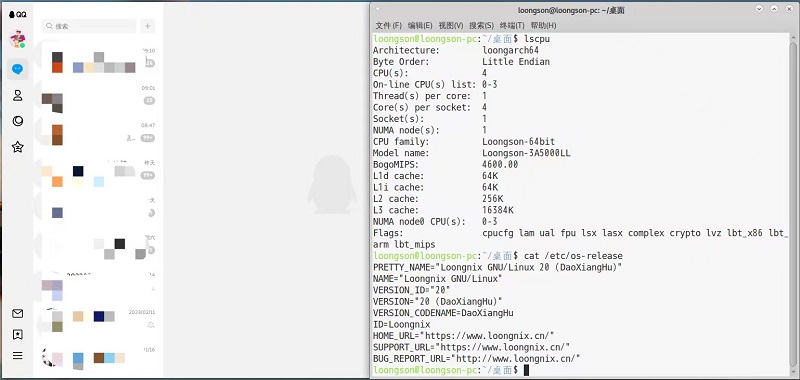Open the 搜索(S) terminal menu
800x380 pixels.
point(481,25)
